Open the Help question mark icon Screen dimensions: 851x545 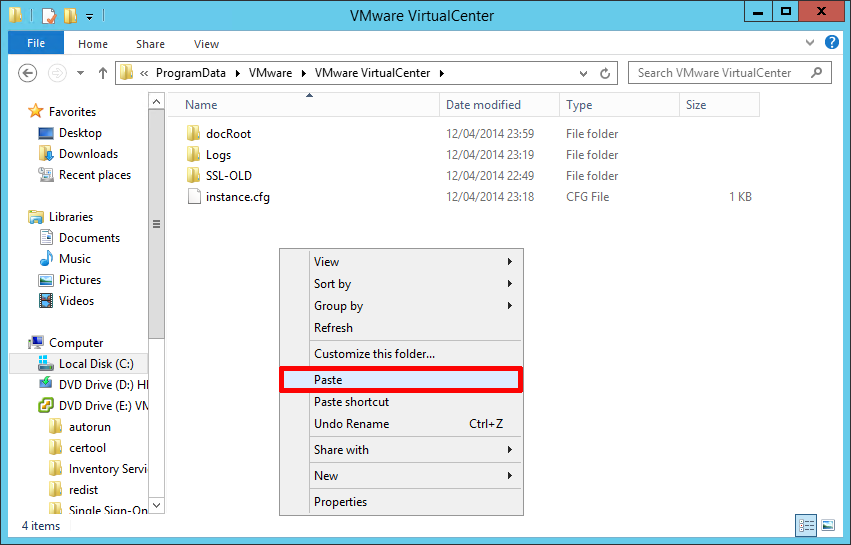tap(831, 42)
